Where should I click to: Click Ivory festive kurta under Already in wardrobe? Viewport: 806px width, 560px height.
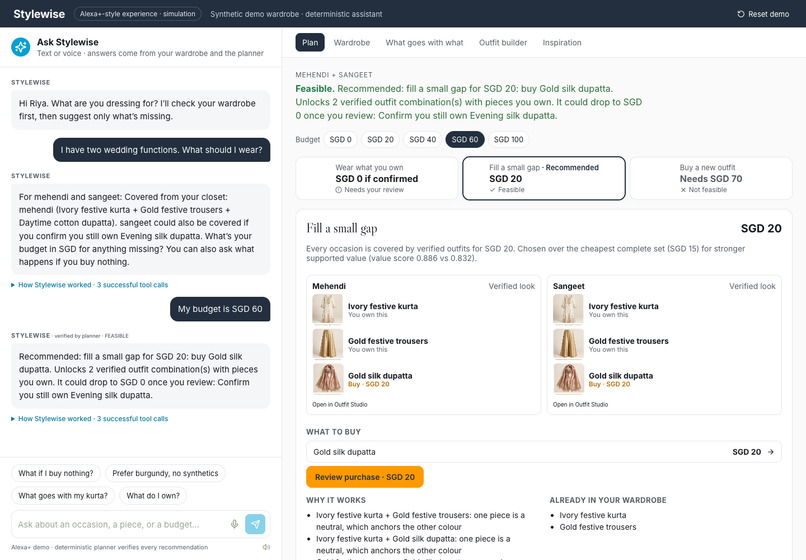pyautogui.click(x=593, y=515)
